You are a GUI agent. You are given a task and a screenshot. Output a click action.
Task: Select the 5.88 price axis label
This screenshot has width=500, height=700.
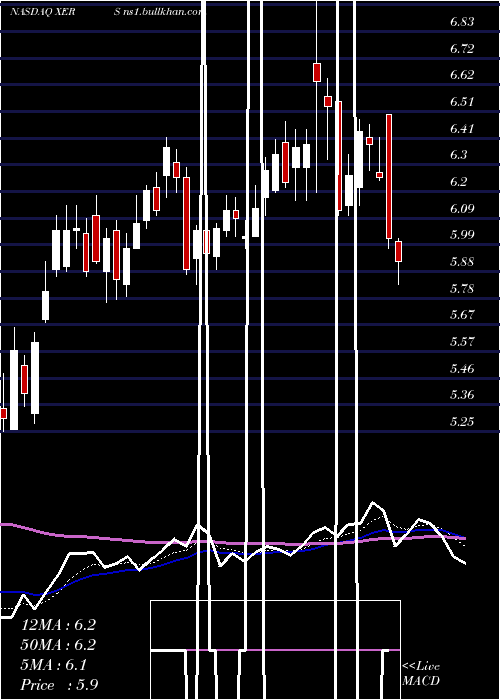(x=462, y=262)
